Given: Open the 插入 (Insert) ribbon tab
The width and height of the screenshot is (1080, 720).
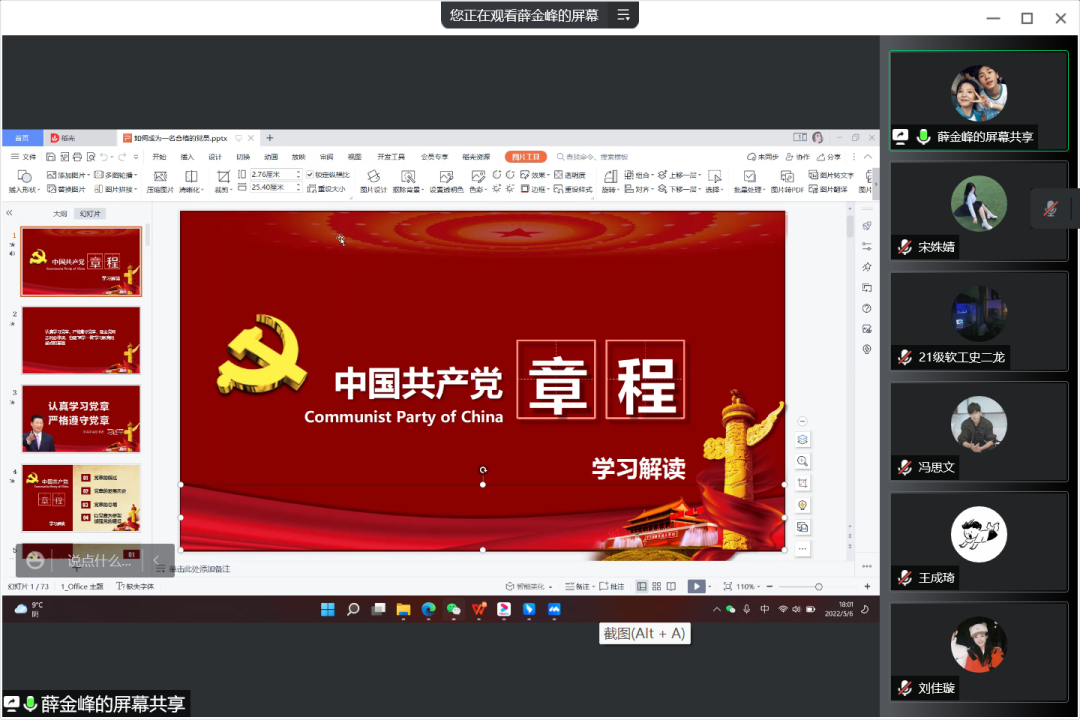Looking at the screenshot, I should coord(187,157).
